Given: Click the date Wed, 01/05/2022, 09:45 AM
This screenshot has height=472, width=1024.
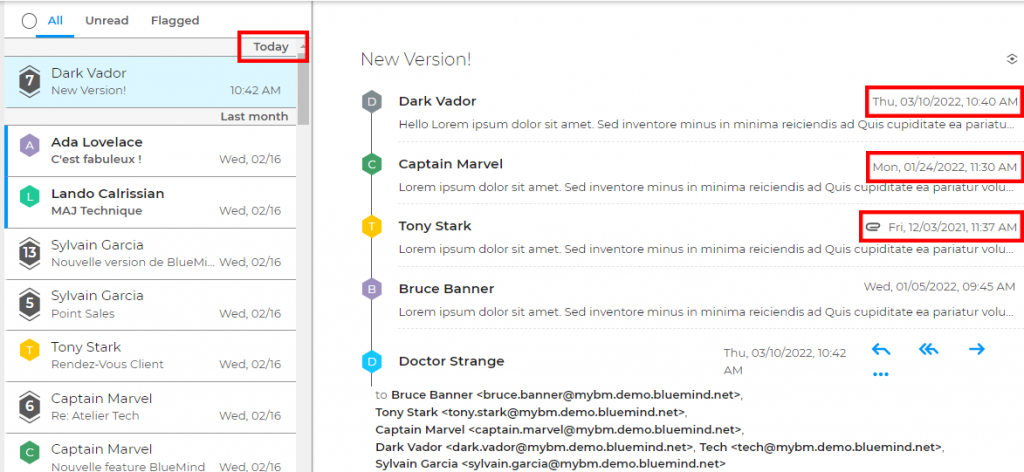Looking at the screenshot, I should (x=939, y=287).
